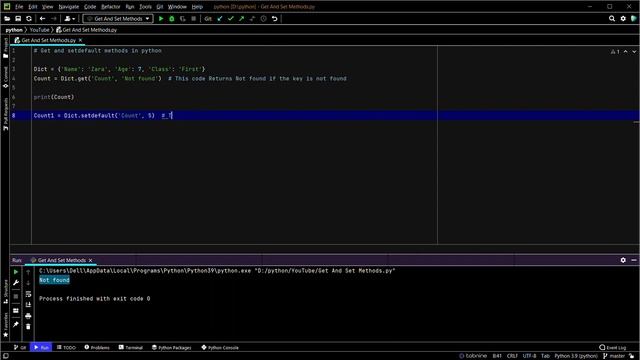Screen dimensions: 640x360
Task: Open the File menu
Action: click(x=19, y=7)
